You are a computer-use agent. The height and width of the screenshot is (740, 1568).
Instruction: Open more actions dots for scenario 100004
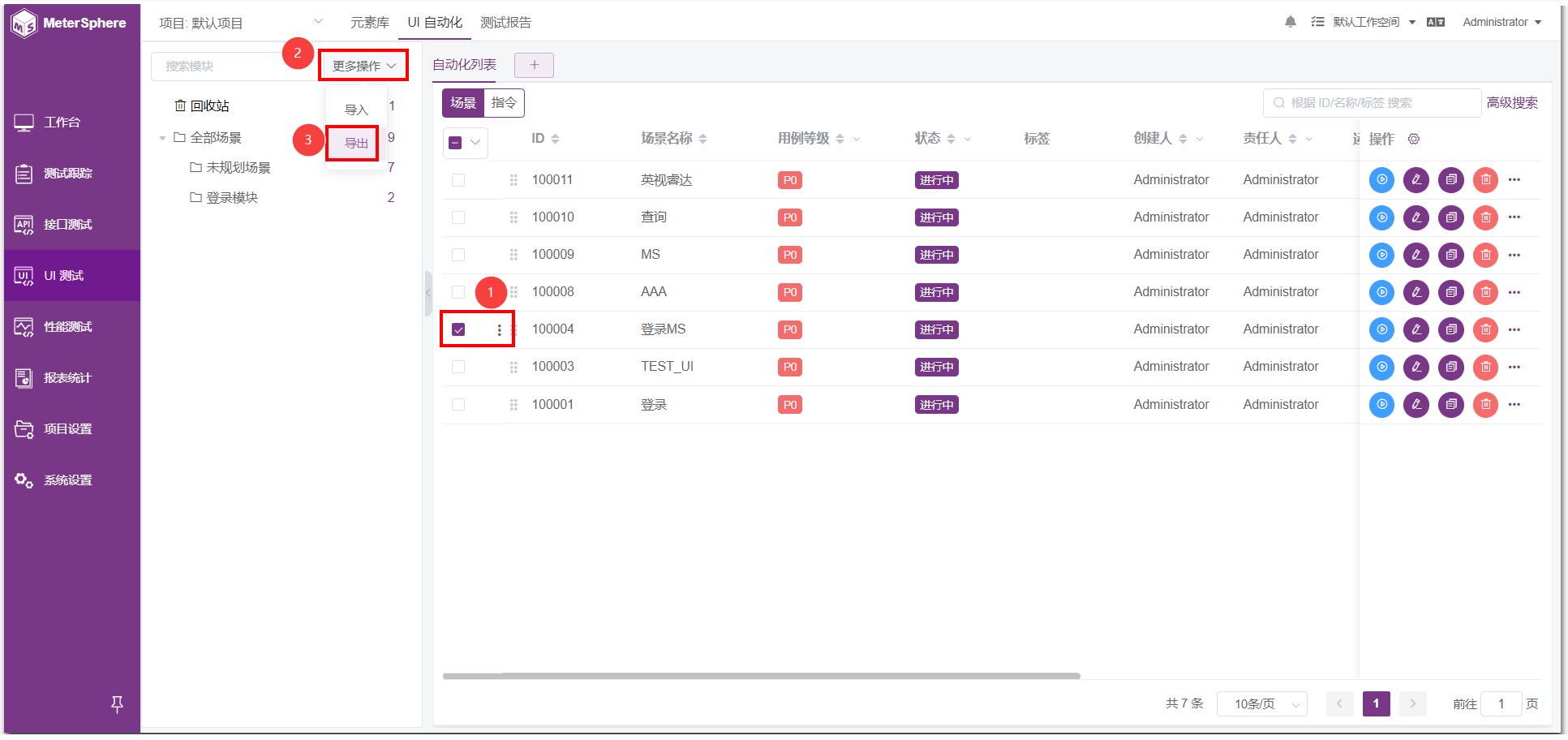[1514, 329]
